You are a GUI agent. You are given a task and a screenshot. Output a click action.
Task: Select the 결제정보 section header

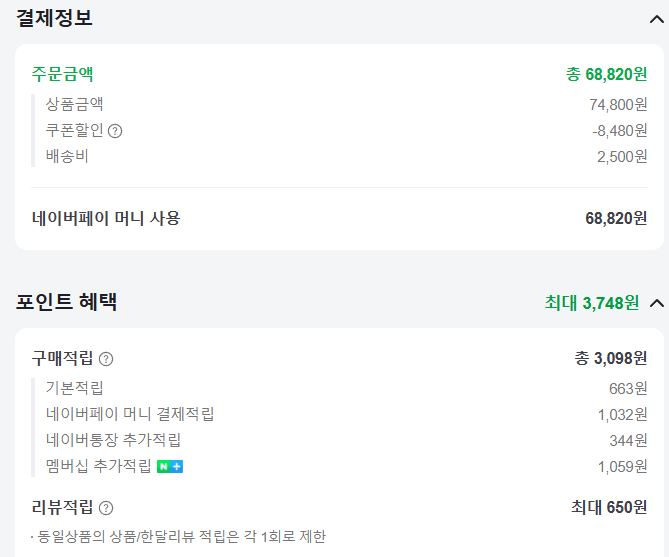point(55,18)
